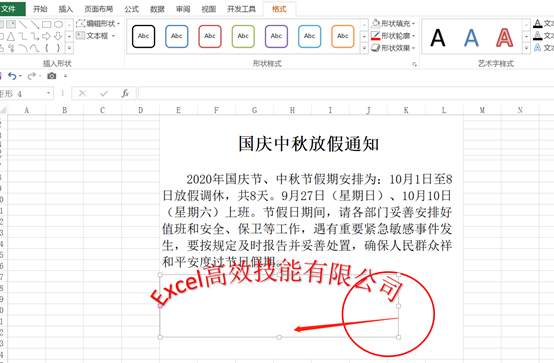The height and width of the screenshot is (363, 554).
Task: Apply the green outline Abc shape style
Action: (243, 36)
